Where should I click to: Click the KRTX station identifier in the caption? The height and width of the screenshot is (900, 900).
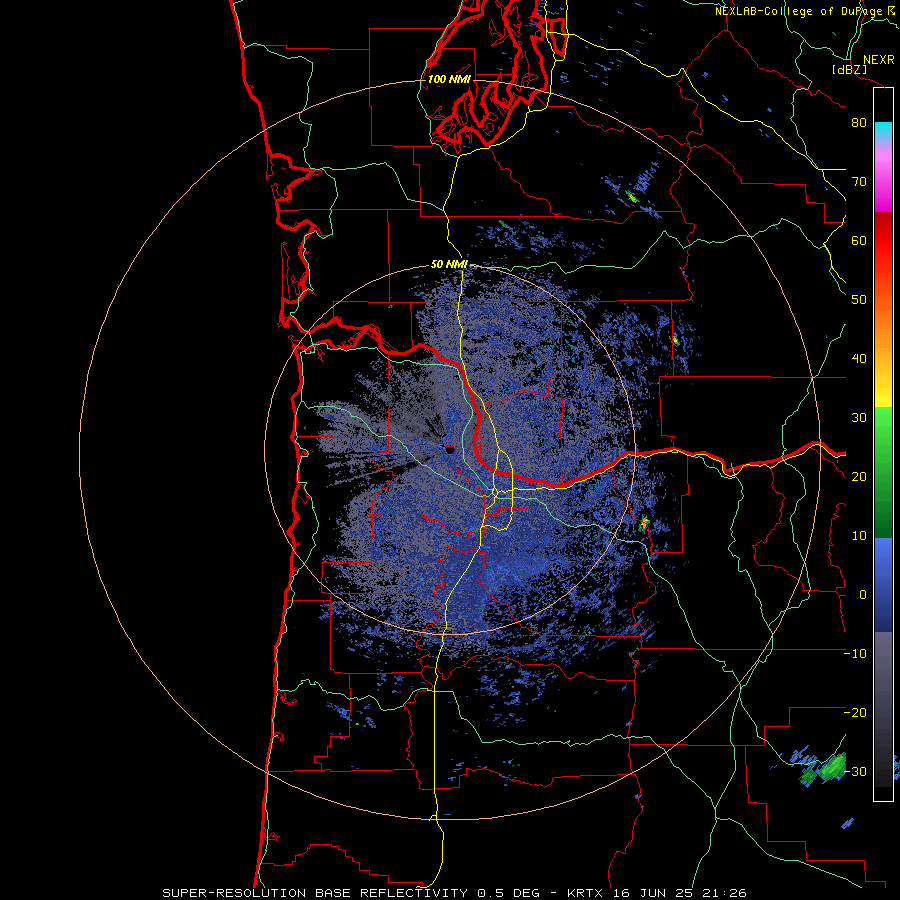pos(587,893)
